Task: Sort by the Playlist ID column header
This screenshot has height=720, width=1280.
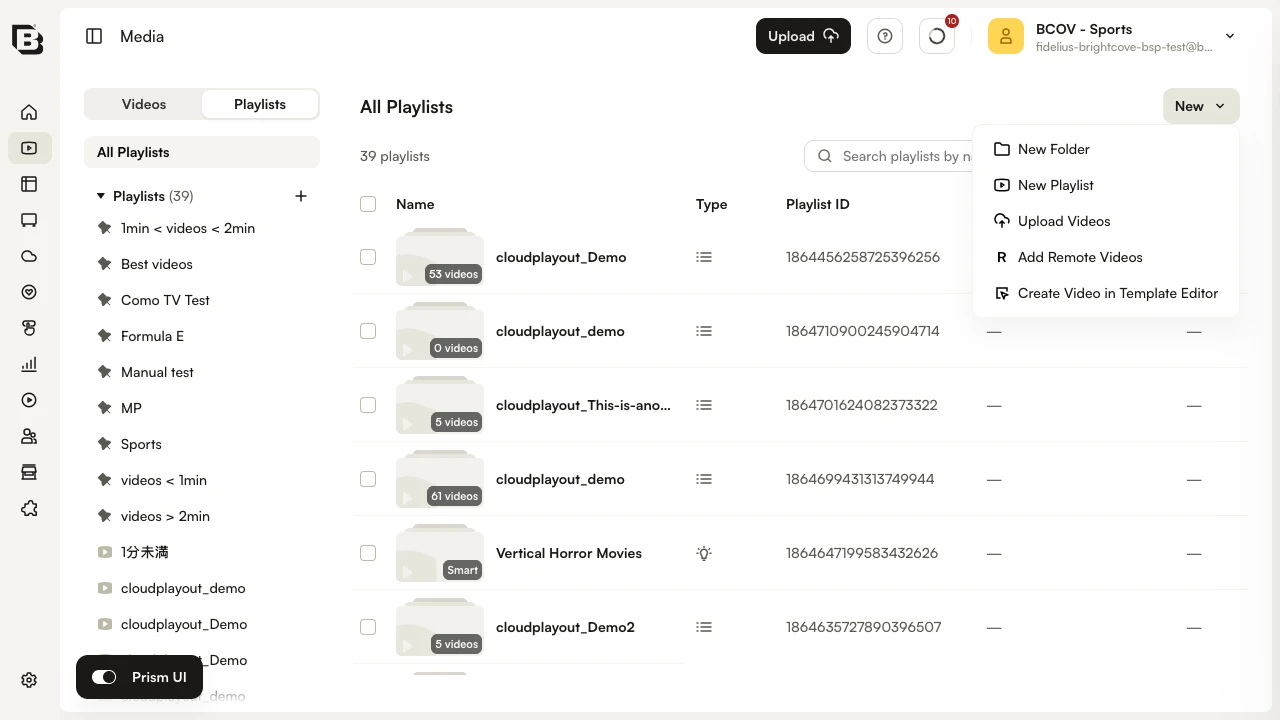Action: [x=817, y=204]
